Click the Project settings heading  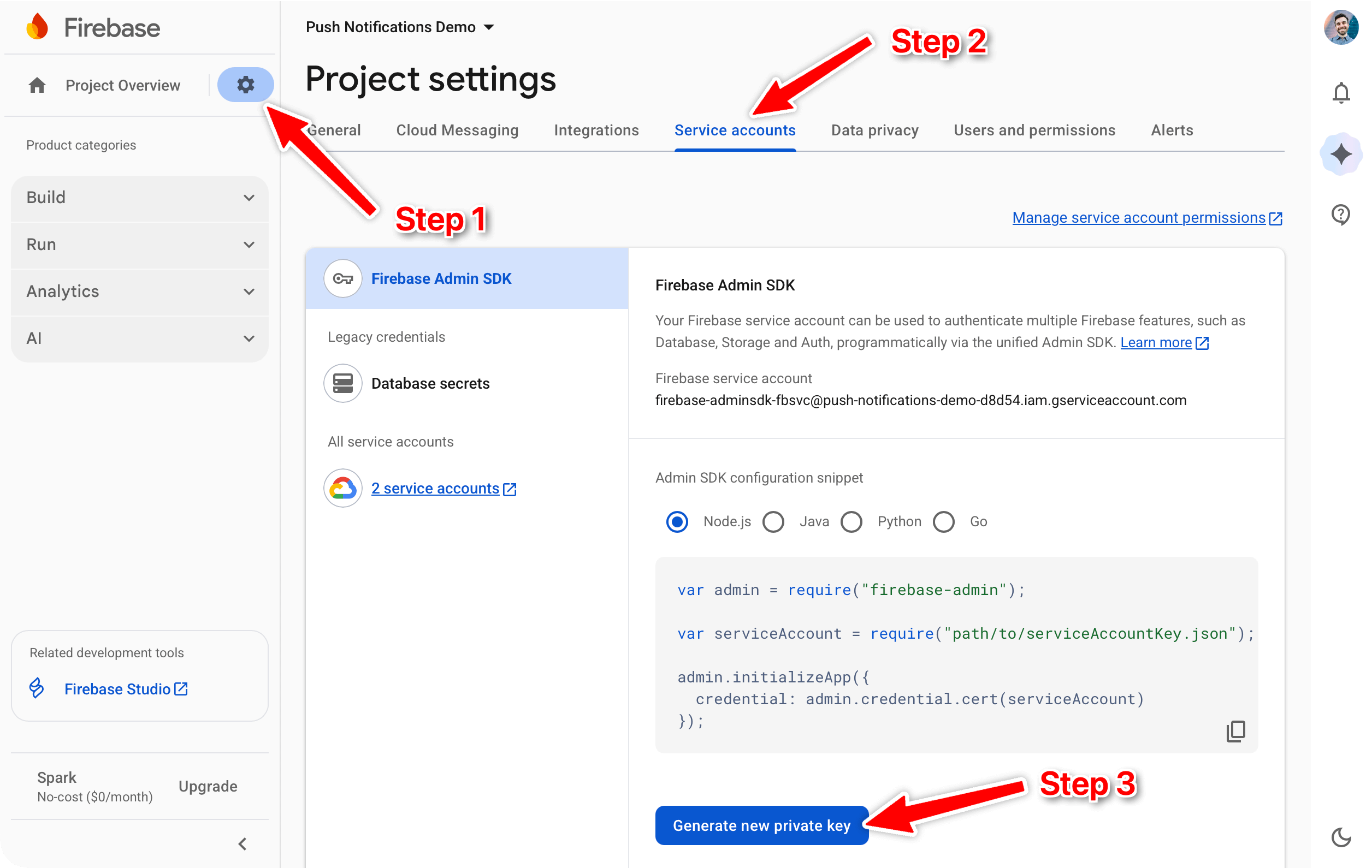(x=430, y=78)
